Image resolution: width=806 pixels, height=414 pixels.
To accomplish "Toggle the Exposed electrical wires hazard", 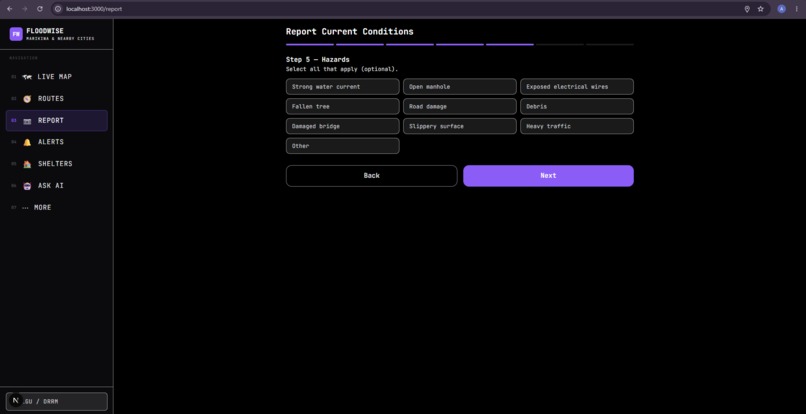I will 577,86.
